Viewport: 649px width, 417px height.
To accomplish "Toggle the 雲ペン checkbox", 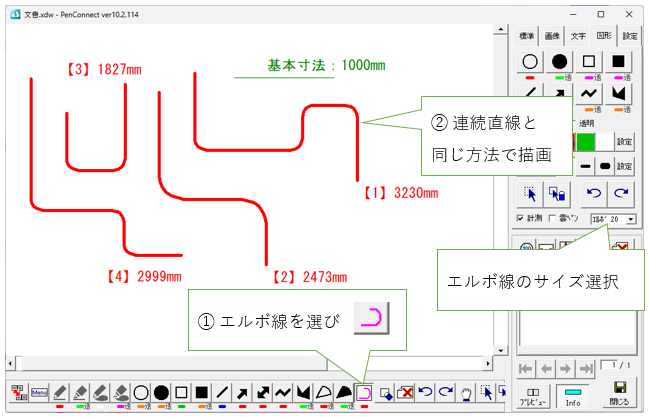I will click(553, 218).
